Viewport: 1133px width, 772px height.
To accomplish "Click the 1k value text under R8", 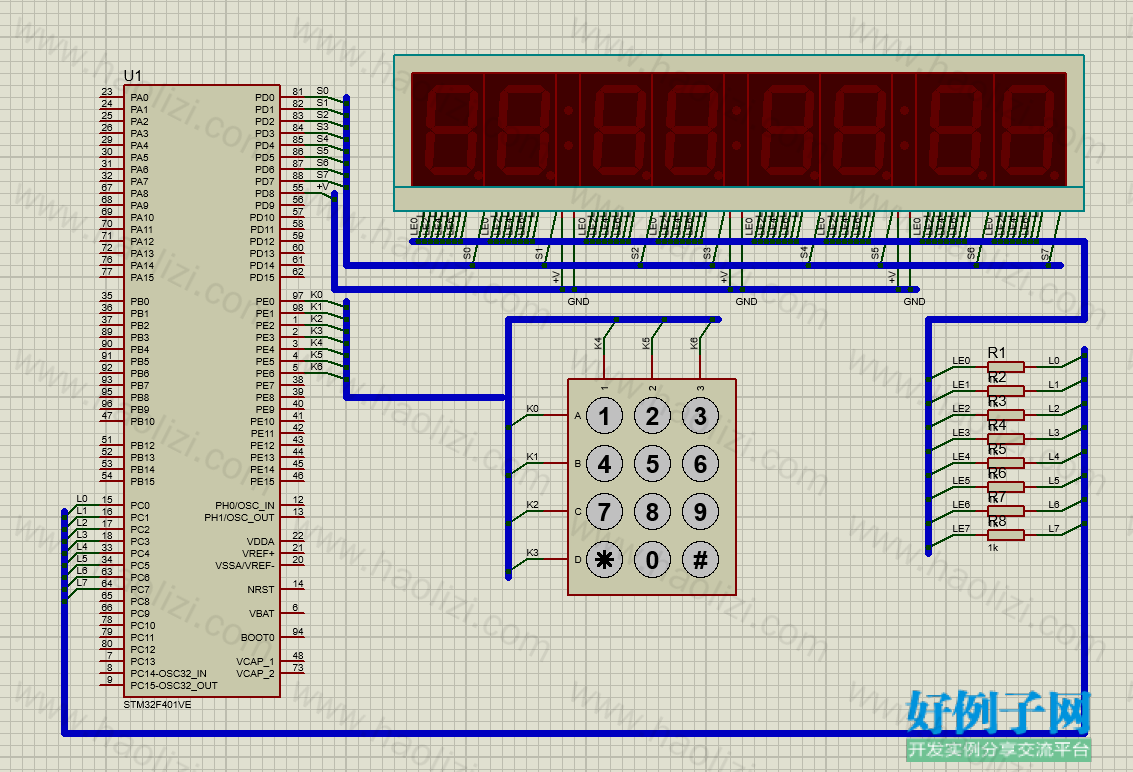I will pyautogui.click(x=994, y=548).
